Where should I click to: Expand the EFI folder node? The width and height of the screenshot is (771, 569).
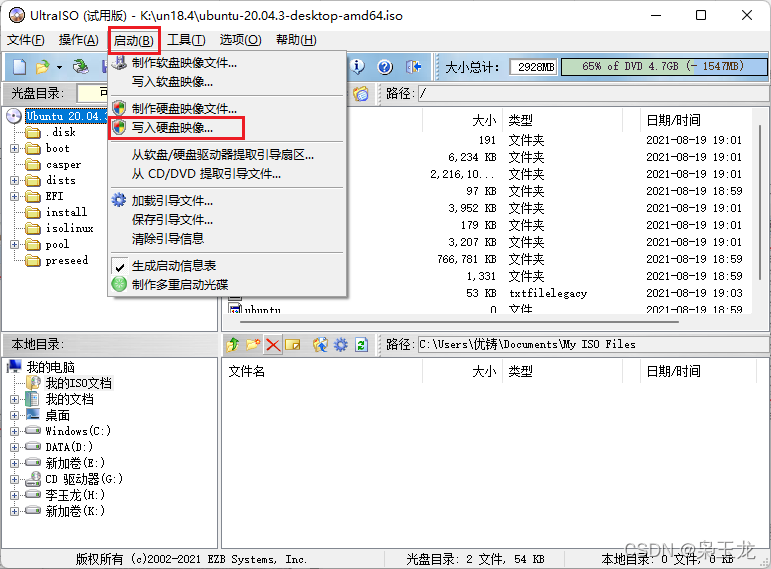pos(14,196)
